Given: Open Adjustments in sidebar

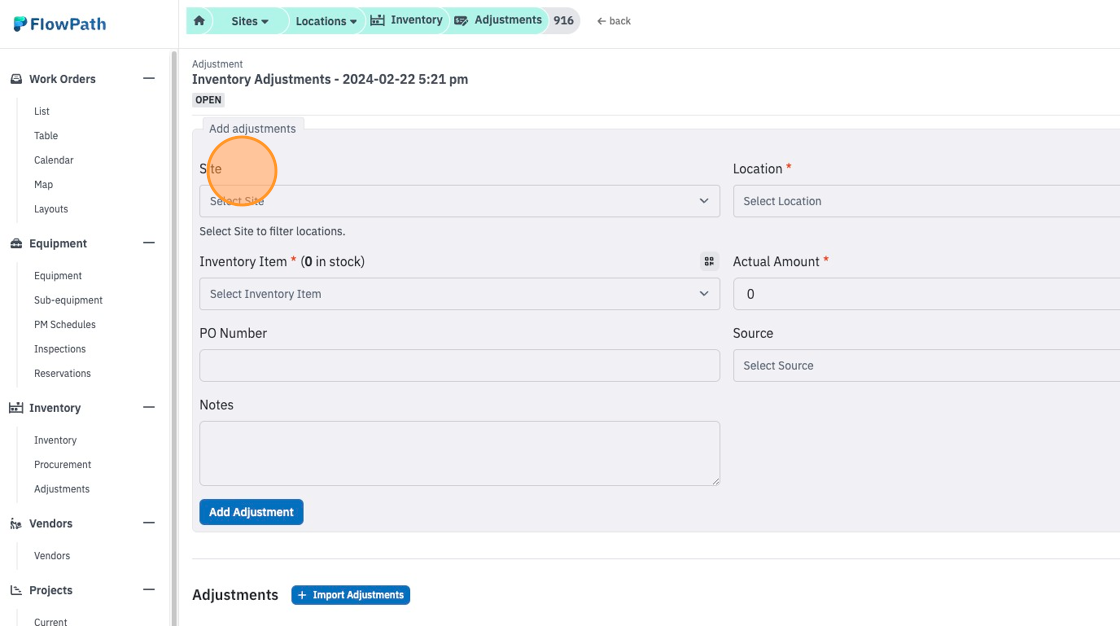Looking at the screenshot, I should point(61,489).
